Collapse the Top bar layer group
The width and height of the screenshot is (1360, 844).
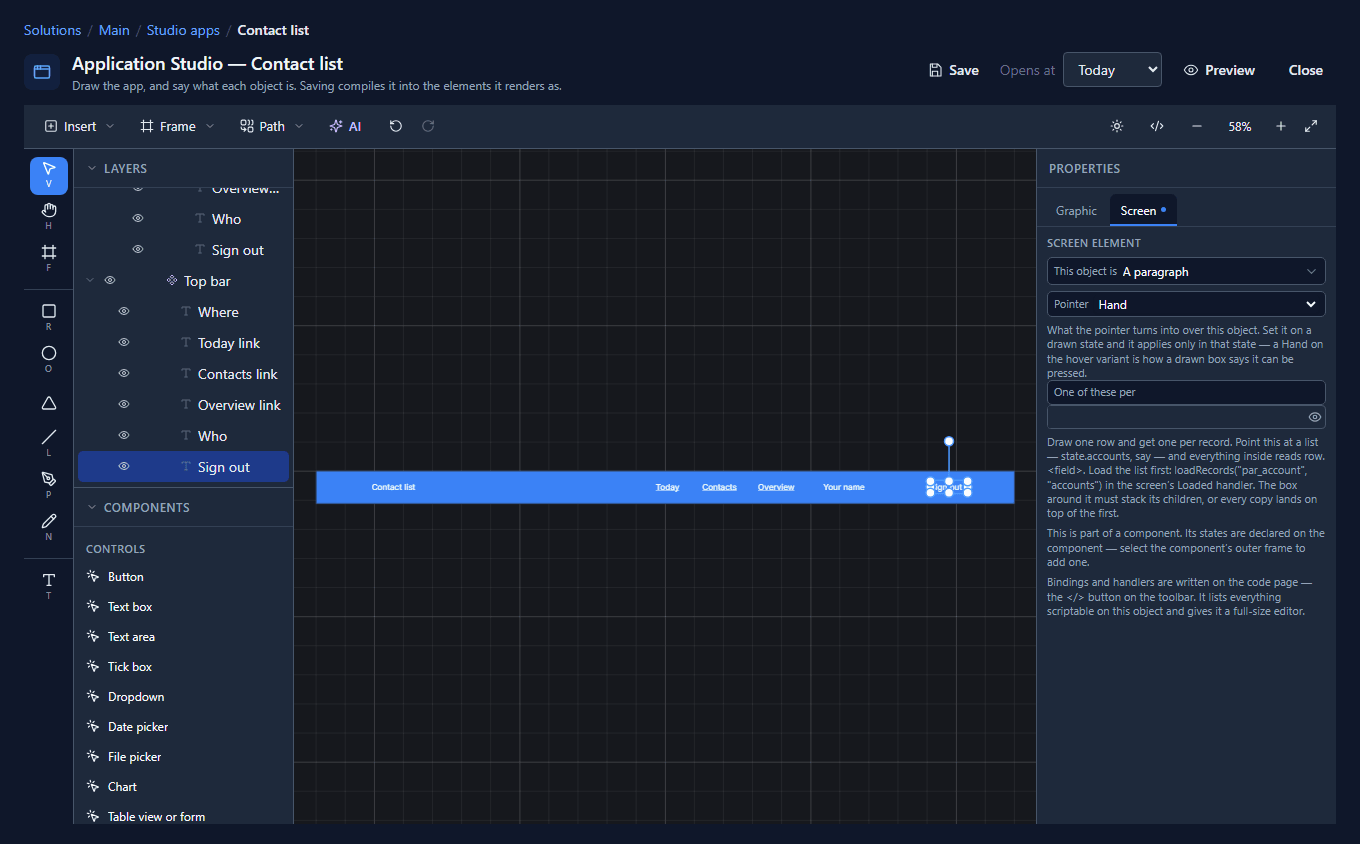(90, 281)
